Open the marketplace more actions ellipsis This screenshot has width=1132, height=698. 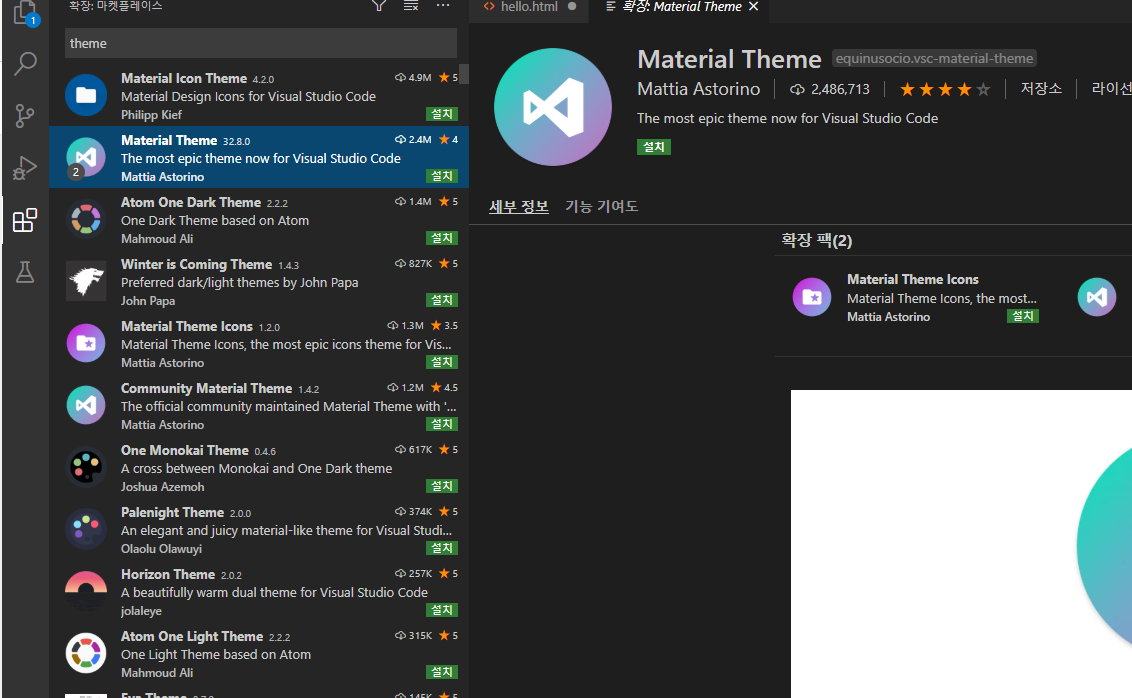tap(443, 6)
